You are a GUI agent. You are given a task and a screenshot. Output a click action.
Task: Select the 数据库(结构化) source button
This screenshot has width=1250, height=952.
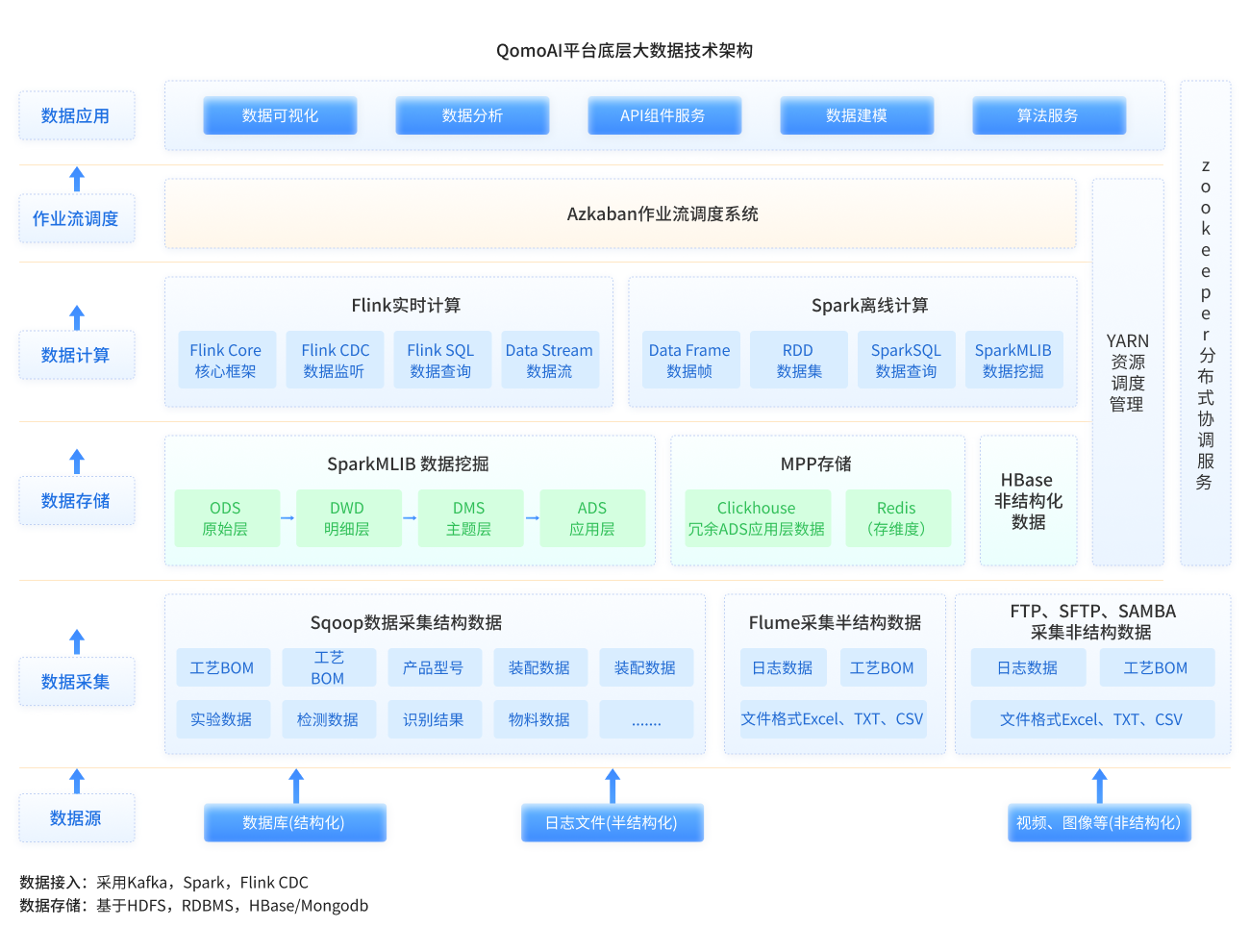pos(294,823)
